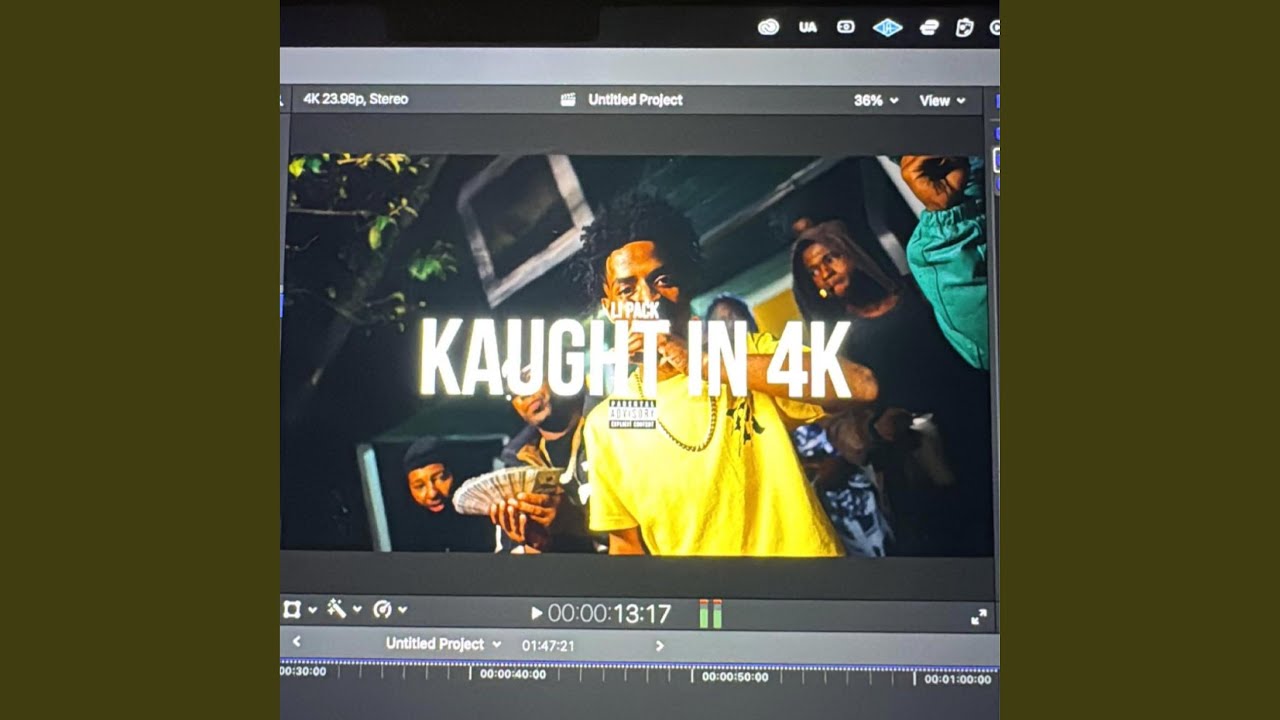Click the stacked bars menu bar icon
The image size is (1280, 720).
[929, 28]
